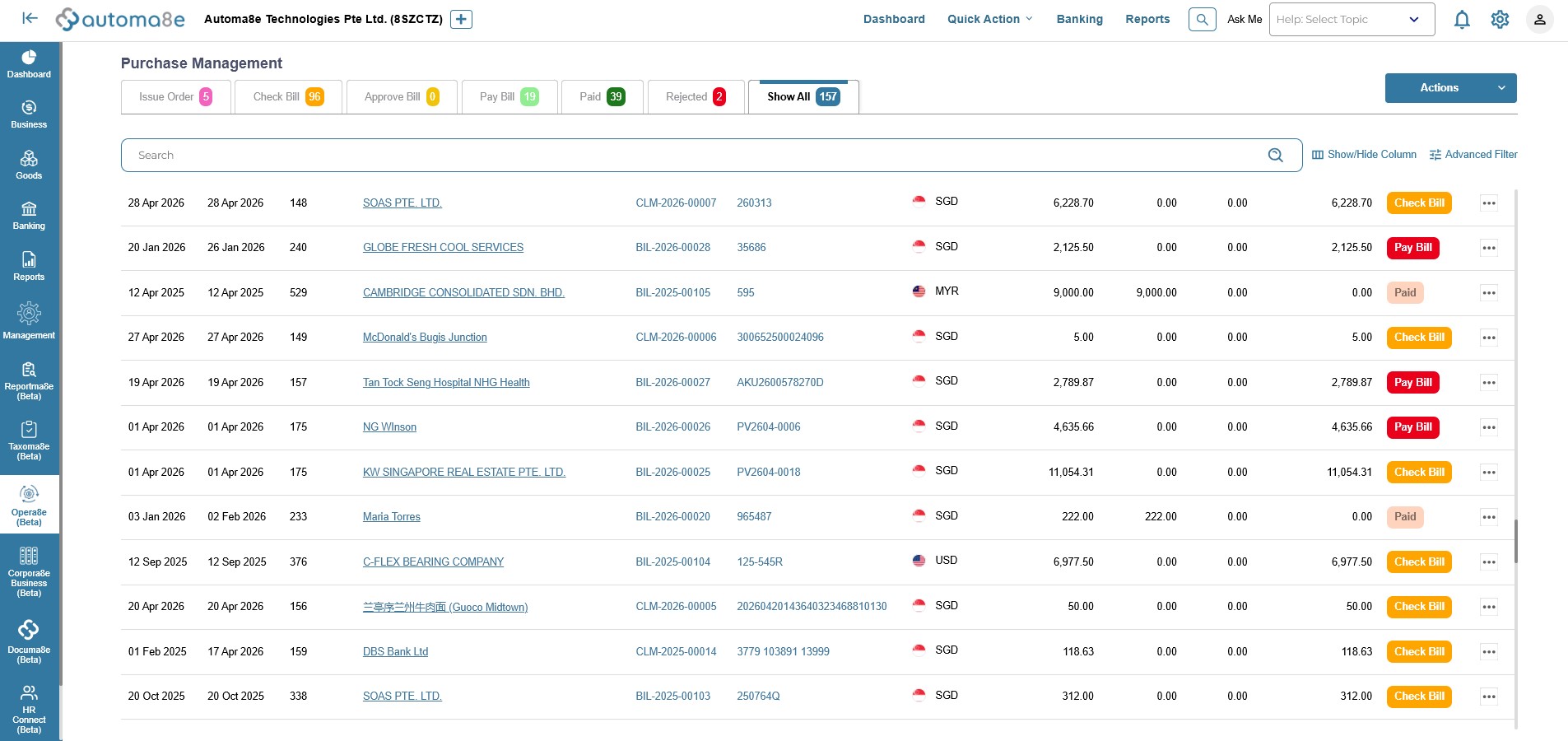This screenshot has height=741, width=1568.
Task: Open supplier link GLOBE FRESH COOL SERVICES
Action: coord(443,248)
